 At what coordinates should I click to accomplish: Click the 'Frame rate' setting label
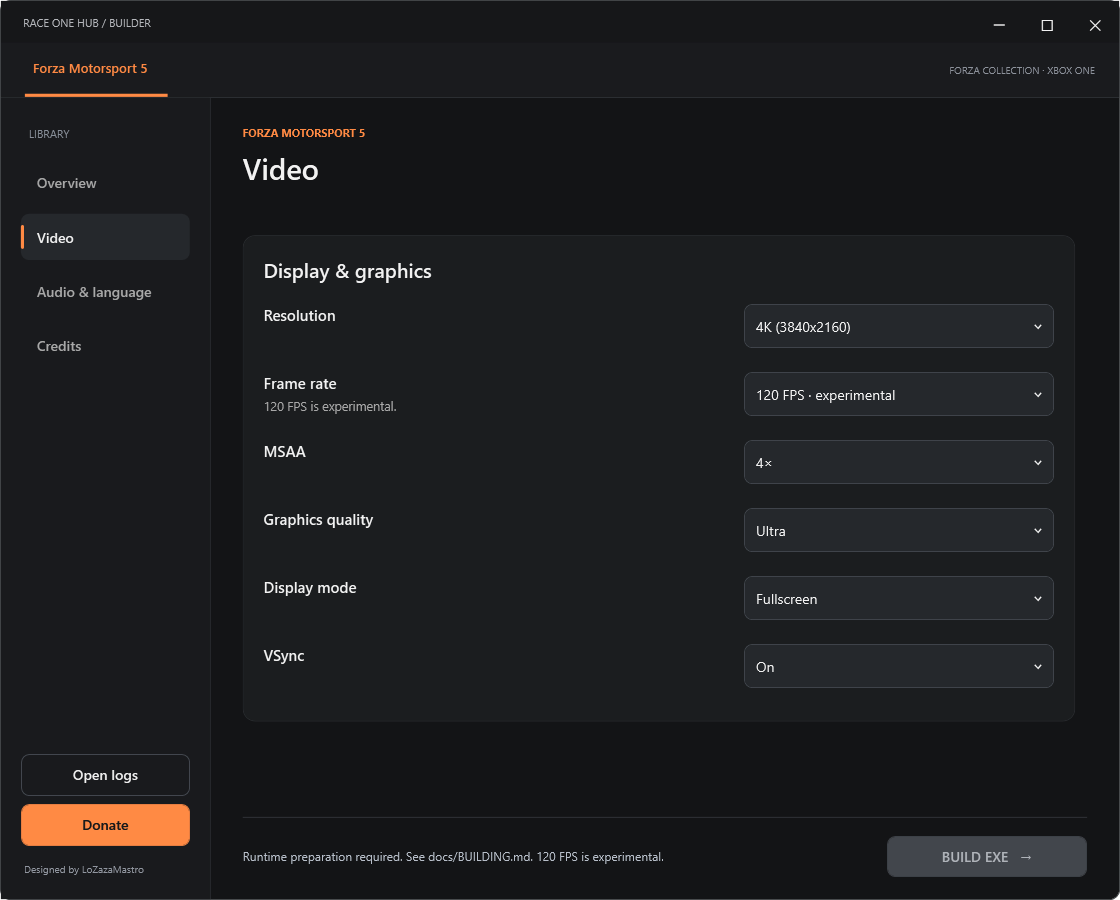(300, 384)
